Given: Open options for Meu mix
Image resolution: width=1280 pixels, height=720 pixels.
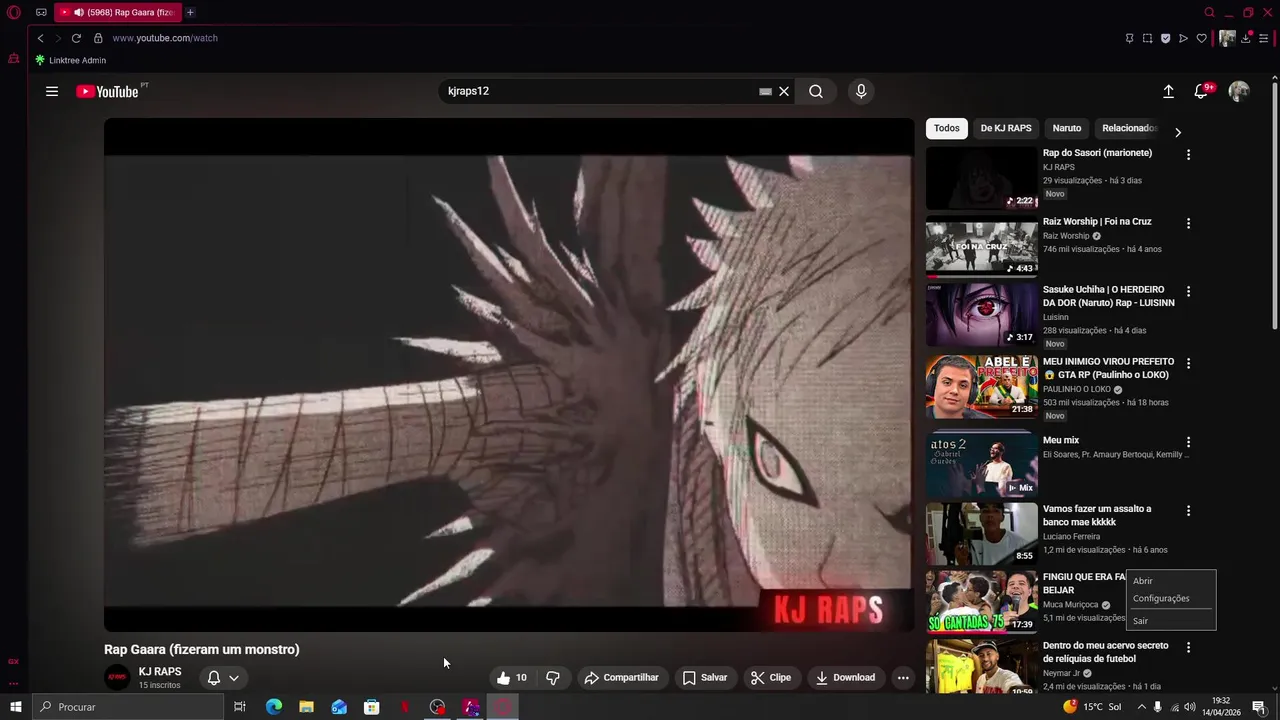Looking at the screenshot, I should tap(1188, 442).
